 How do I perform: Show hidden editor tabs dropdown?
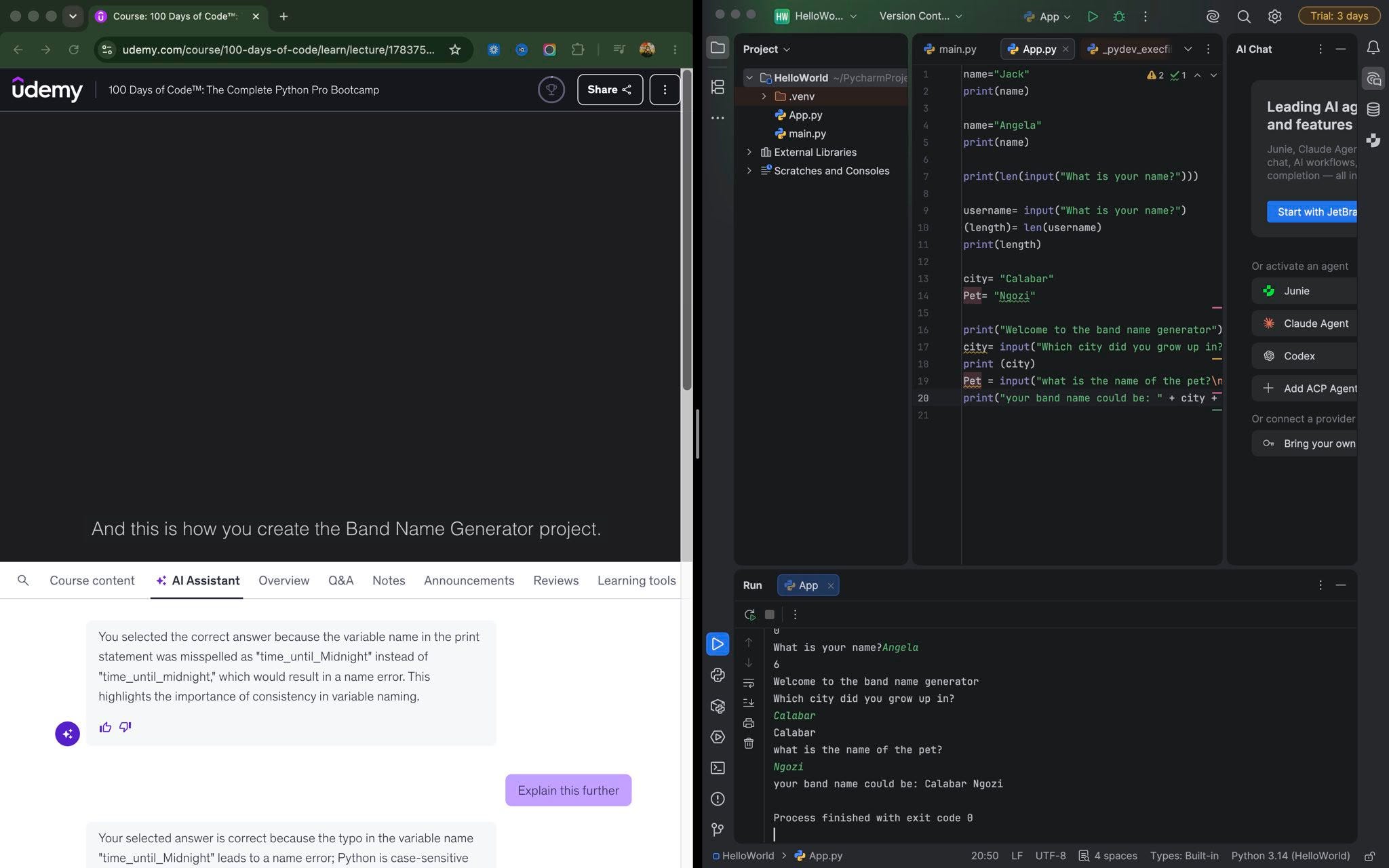click(x=1188, y=49)
